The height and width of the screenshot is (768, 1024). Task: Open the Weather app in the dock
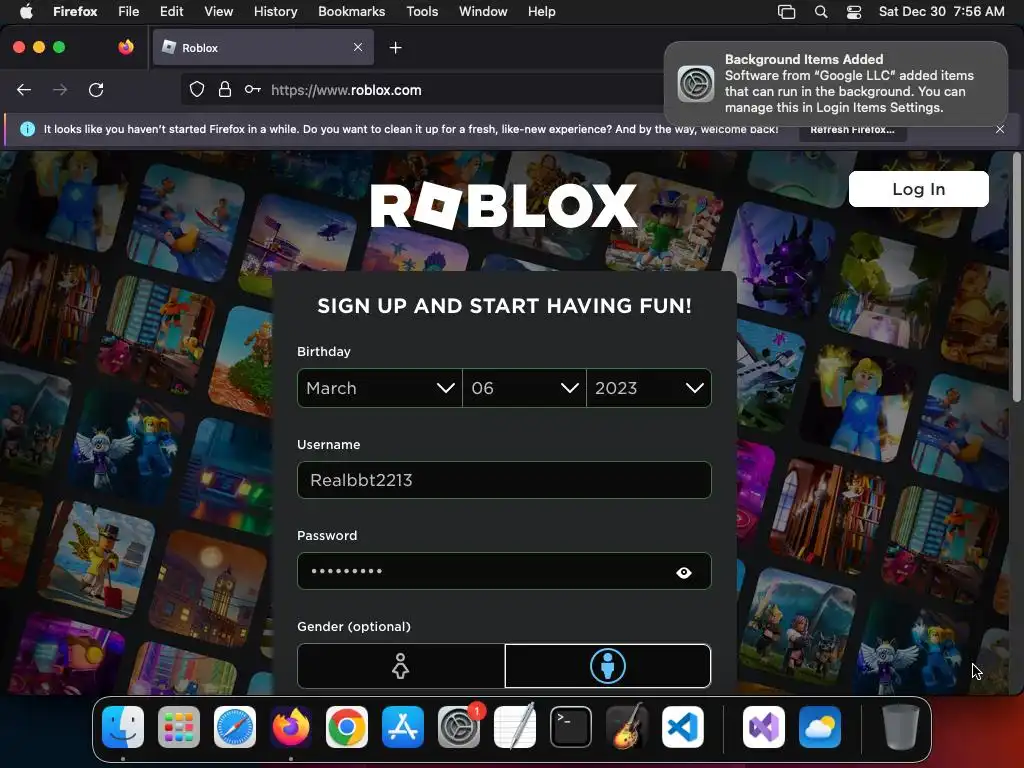coord(820,727)
